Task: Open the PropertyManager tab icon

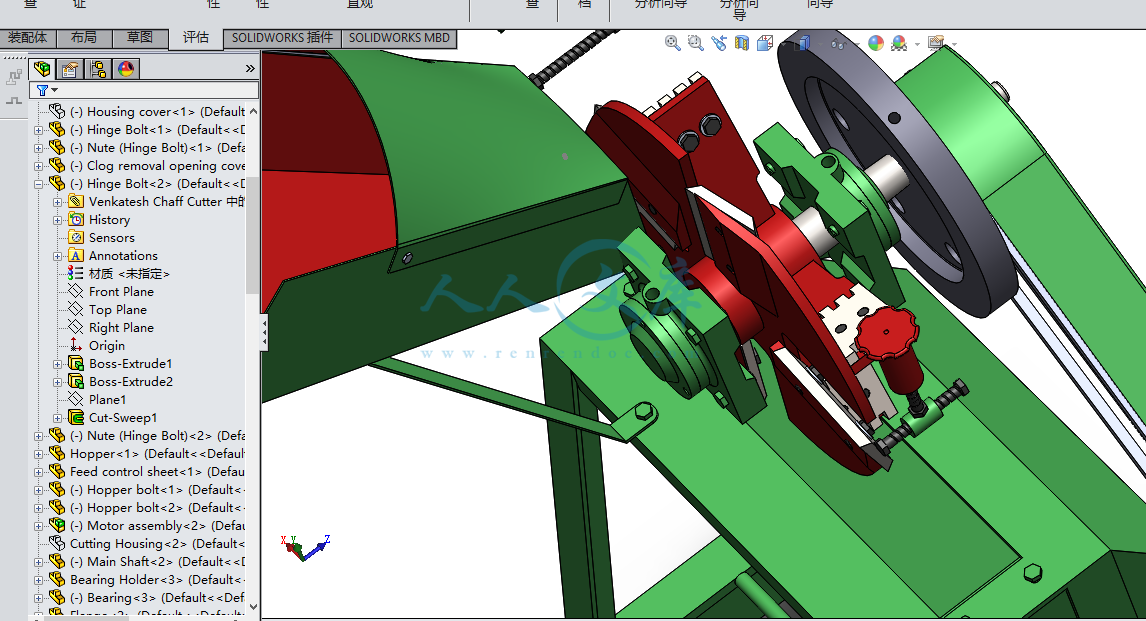Action: [x=70, y=69]
